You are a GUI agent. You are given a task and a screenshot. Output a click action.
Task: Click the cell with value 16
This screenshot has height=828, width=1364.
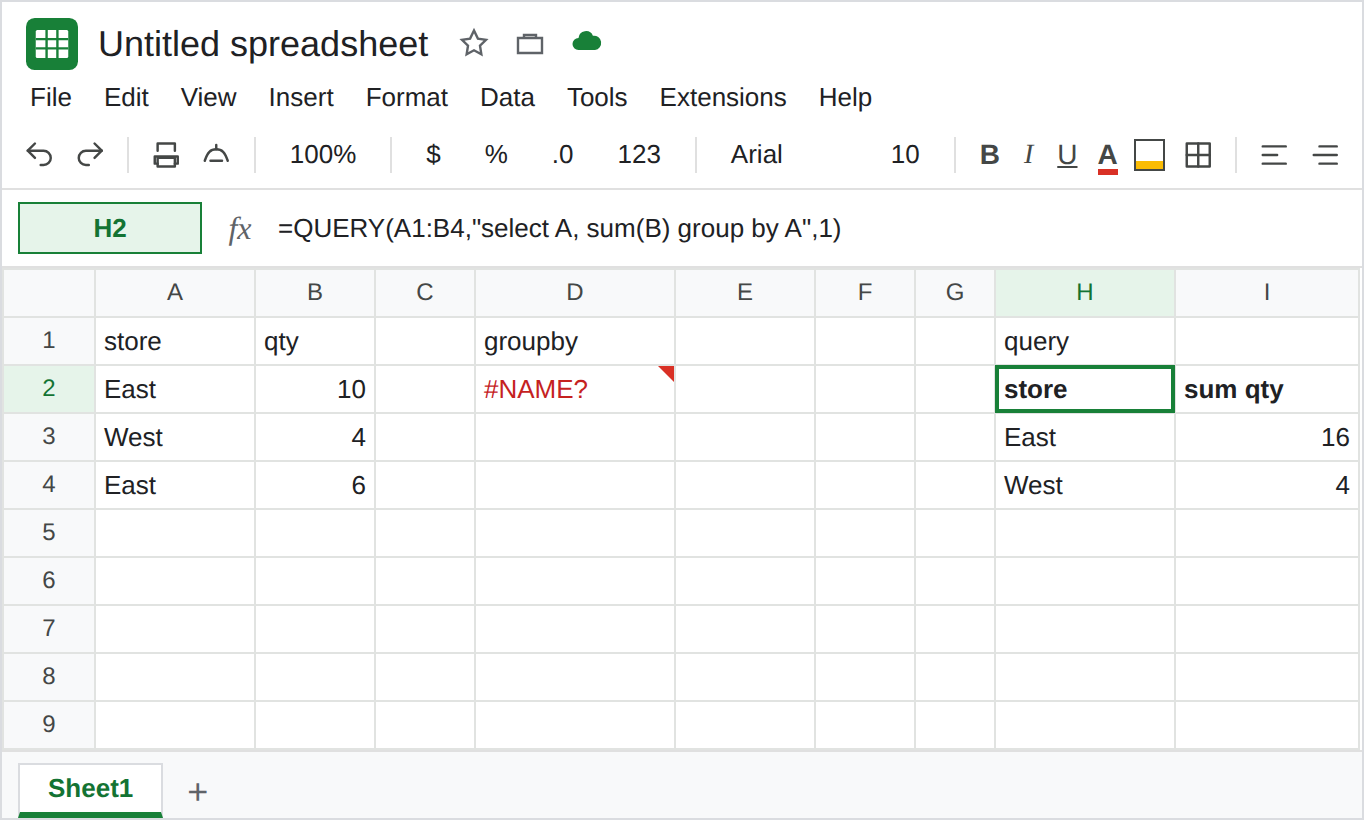click(x=1267, y=437)
